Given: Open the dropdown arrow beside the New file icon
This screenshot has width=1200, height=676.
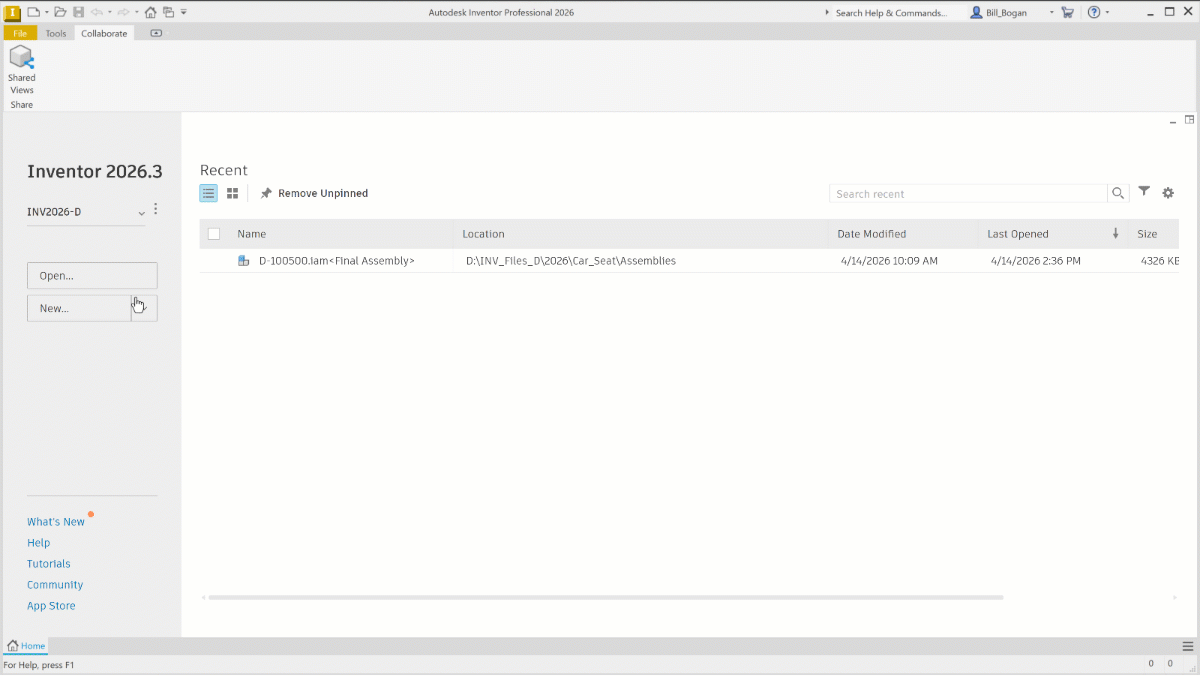Looking at the screenshot, I should click(x=45, y=13).
